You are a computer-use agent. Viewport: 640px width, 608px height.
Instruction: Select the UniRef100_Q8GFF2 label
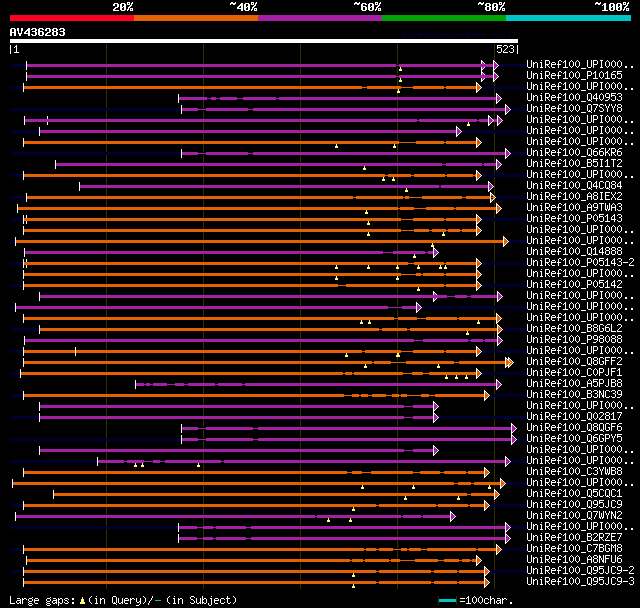pyautogui.click(x=574, y=362)
